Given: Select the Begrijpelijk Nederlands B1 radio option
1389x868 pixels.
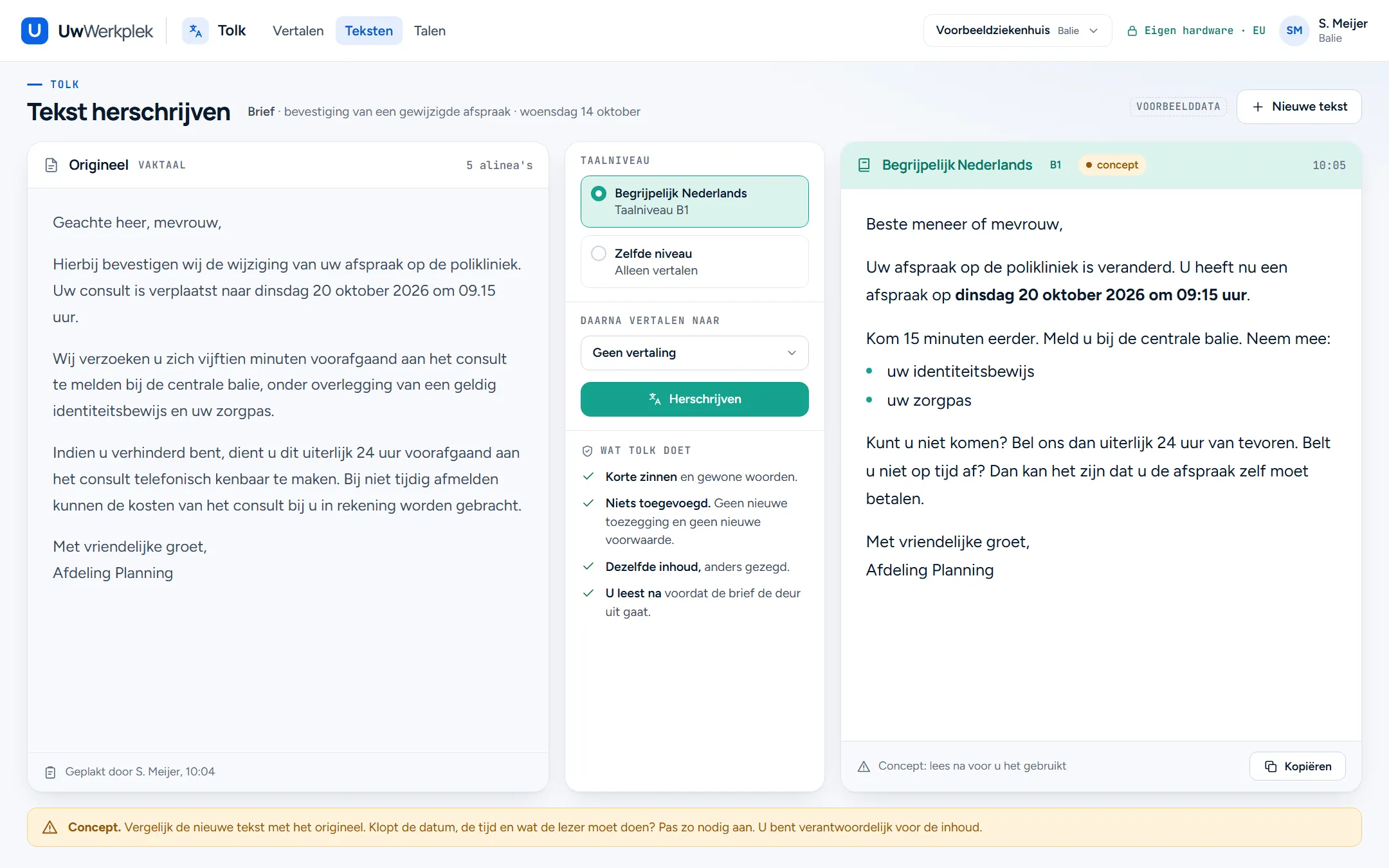Looking at the screenshot, I should coord(694,201).
